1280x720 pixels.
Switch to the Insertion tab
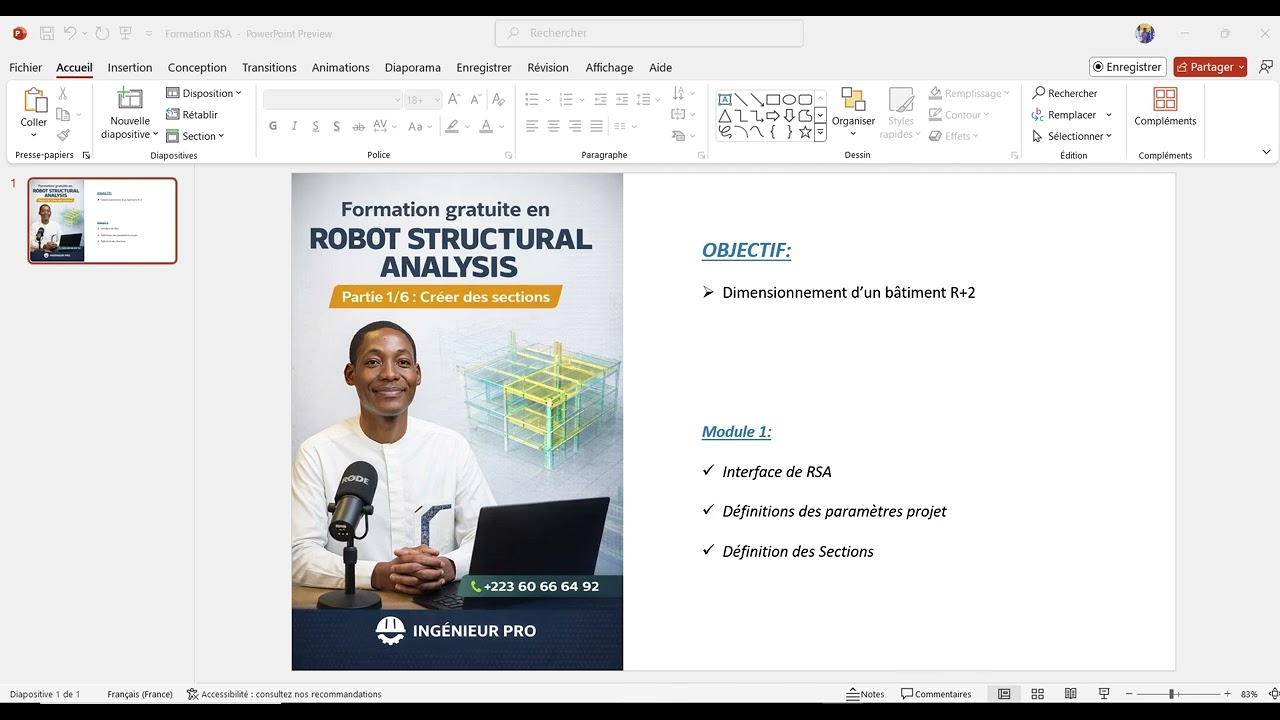click(130, 67)
